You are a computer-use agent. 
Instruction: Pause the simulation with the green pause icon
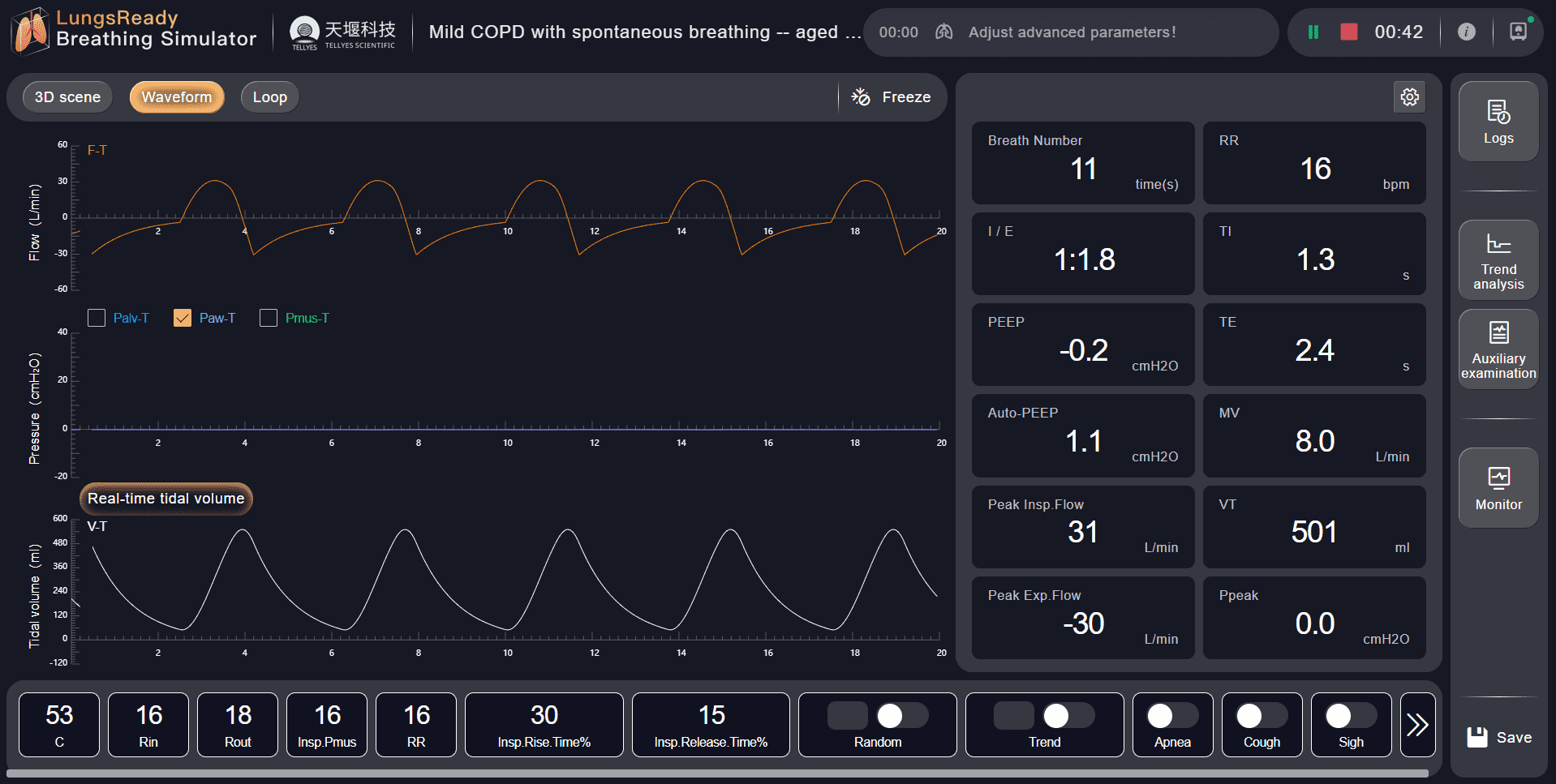(x=1313, y=32)
